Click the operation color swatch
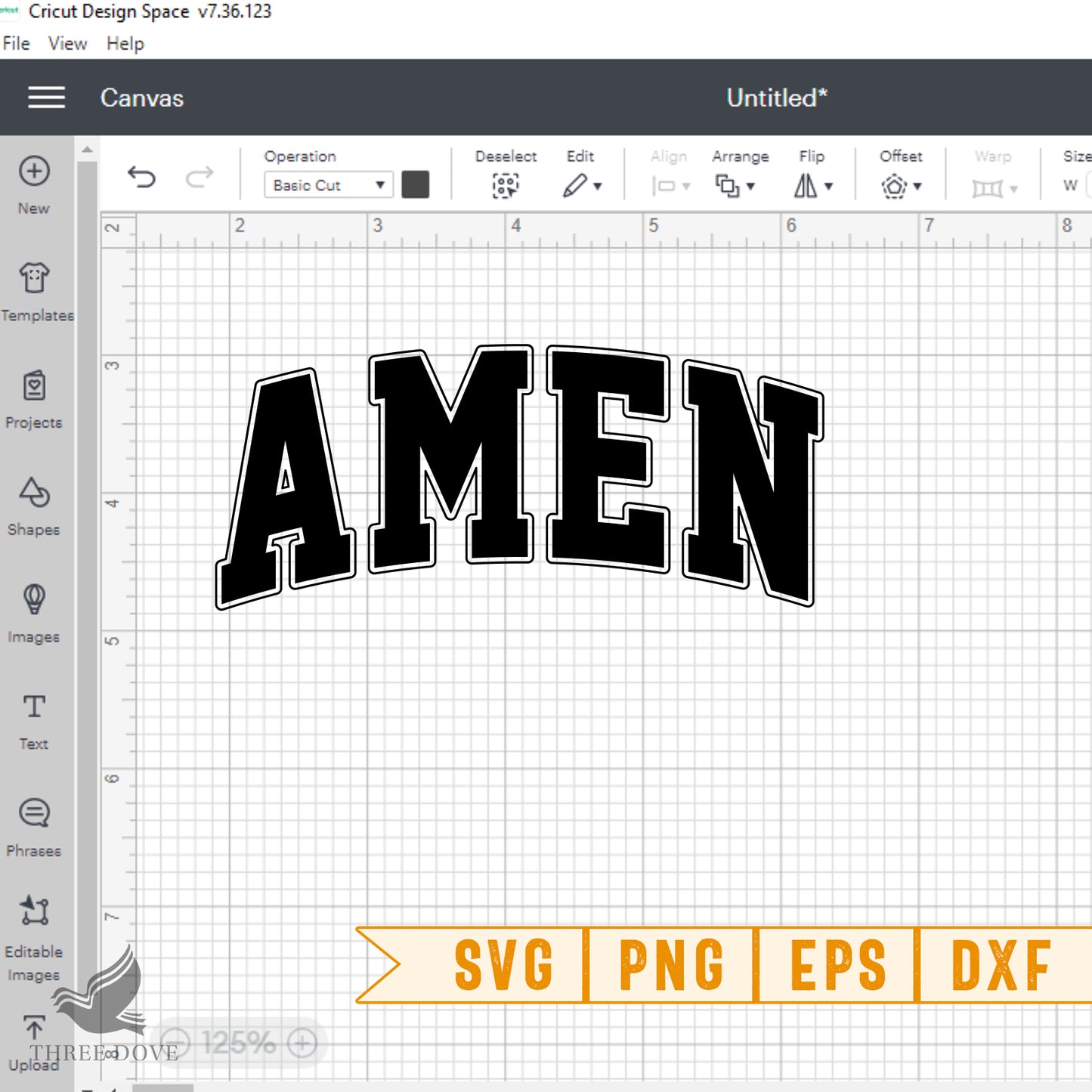 tap(416, 184)
